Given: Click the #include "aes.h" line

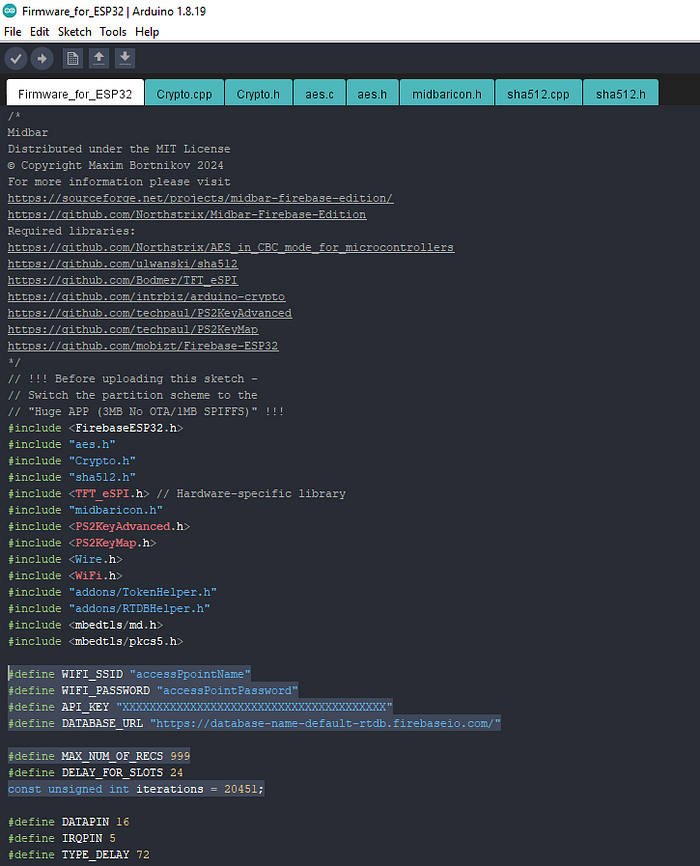Looking at the screenshot, I should (x=61, y=444).
